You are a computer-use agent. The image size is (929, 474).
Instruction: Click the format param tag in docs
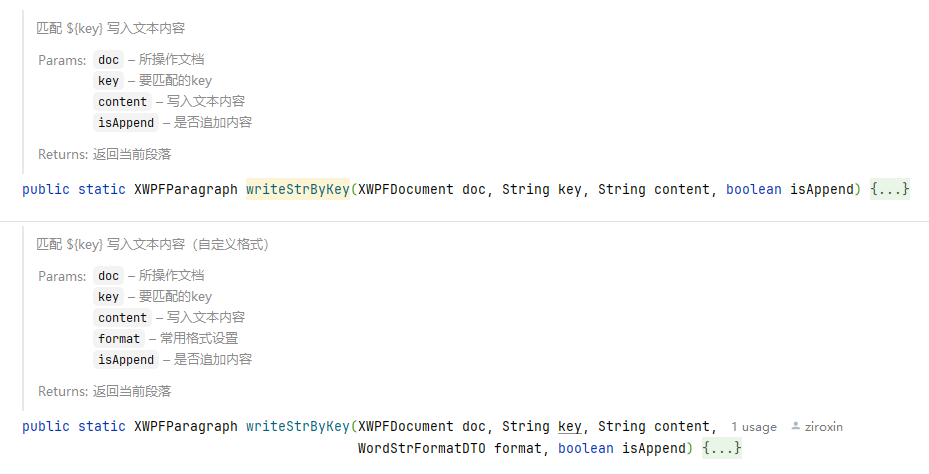119,338
